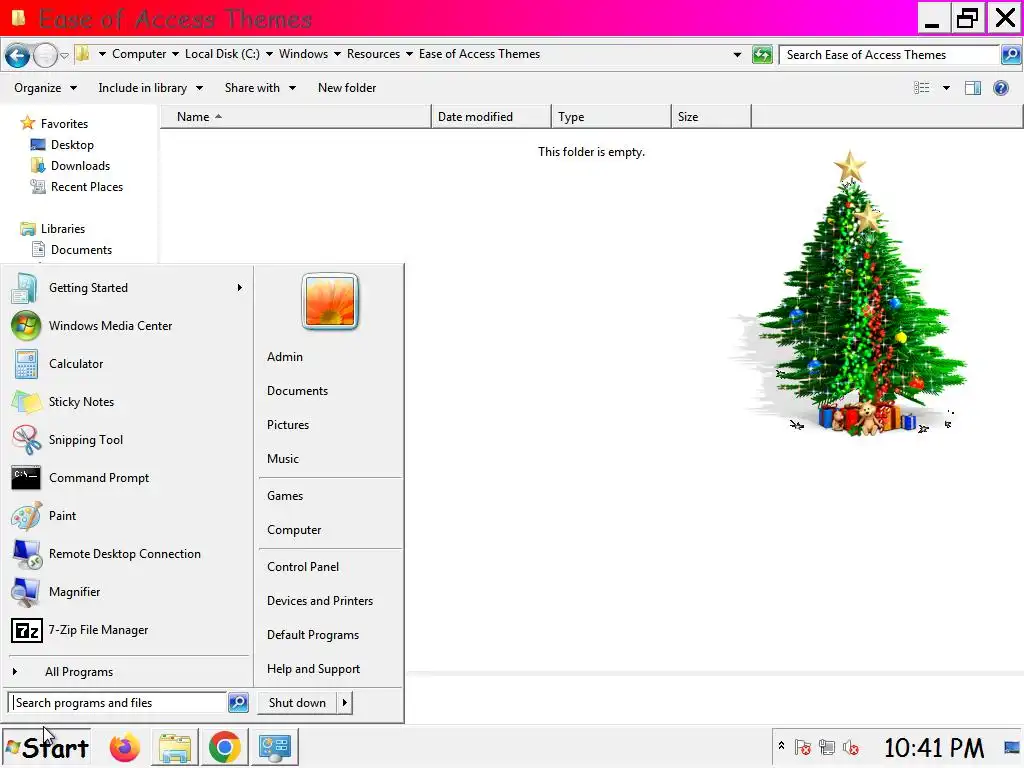Sort by Name column
The width and height of the screenshot is (1024, 768).
click(296, 117)
